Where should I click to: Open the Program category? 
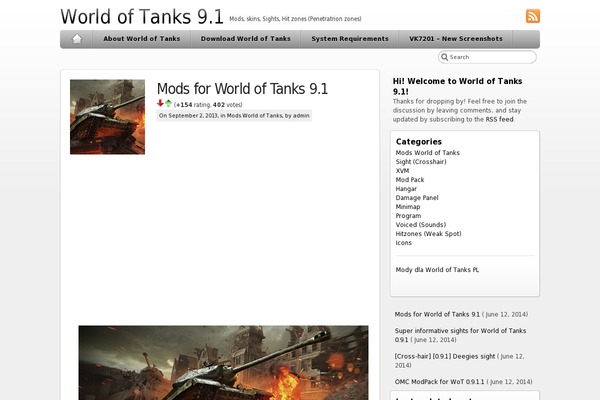pos(408,216)
